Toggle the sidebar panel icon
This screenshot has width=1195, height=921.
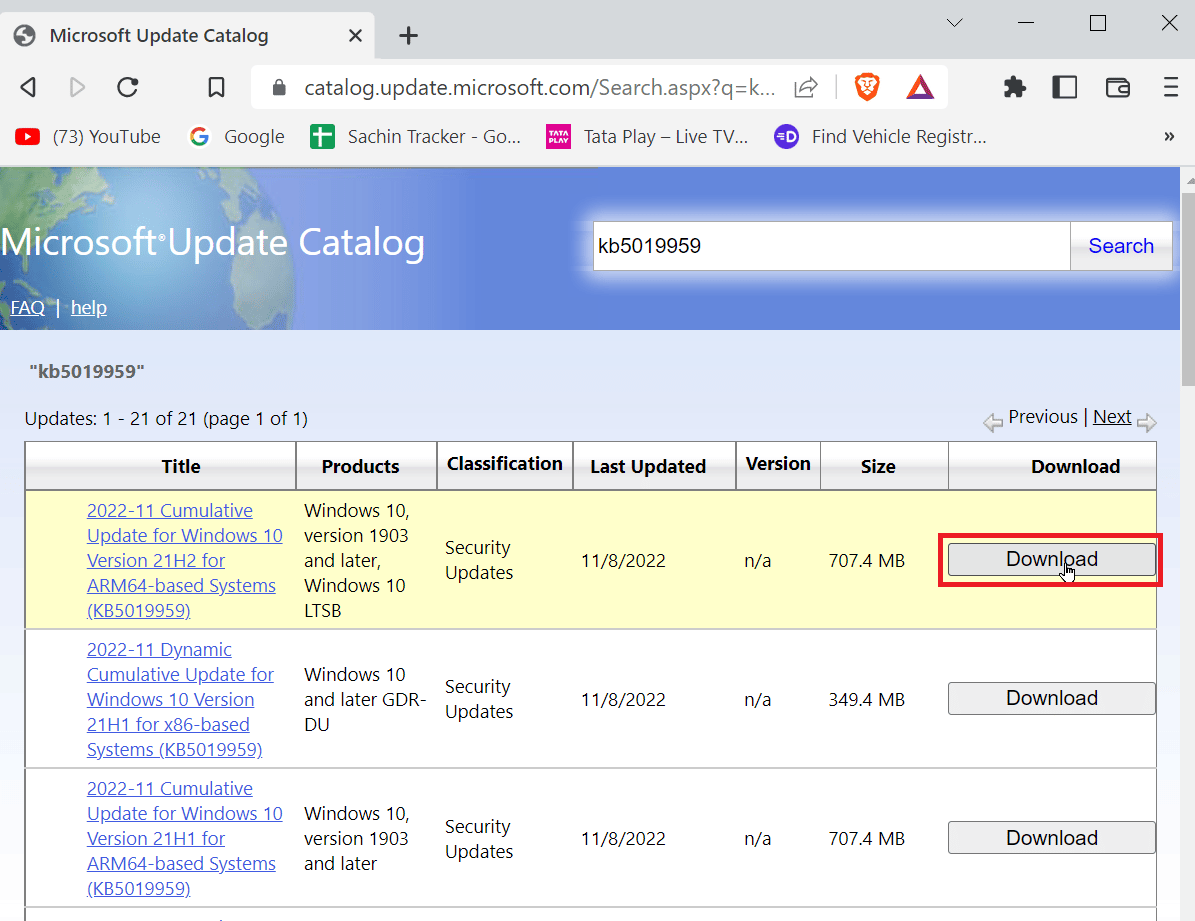tap(1065, 88)
